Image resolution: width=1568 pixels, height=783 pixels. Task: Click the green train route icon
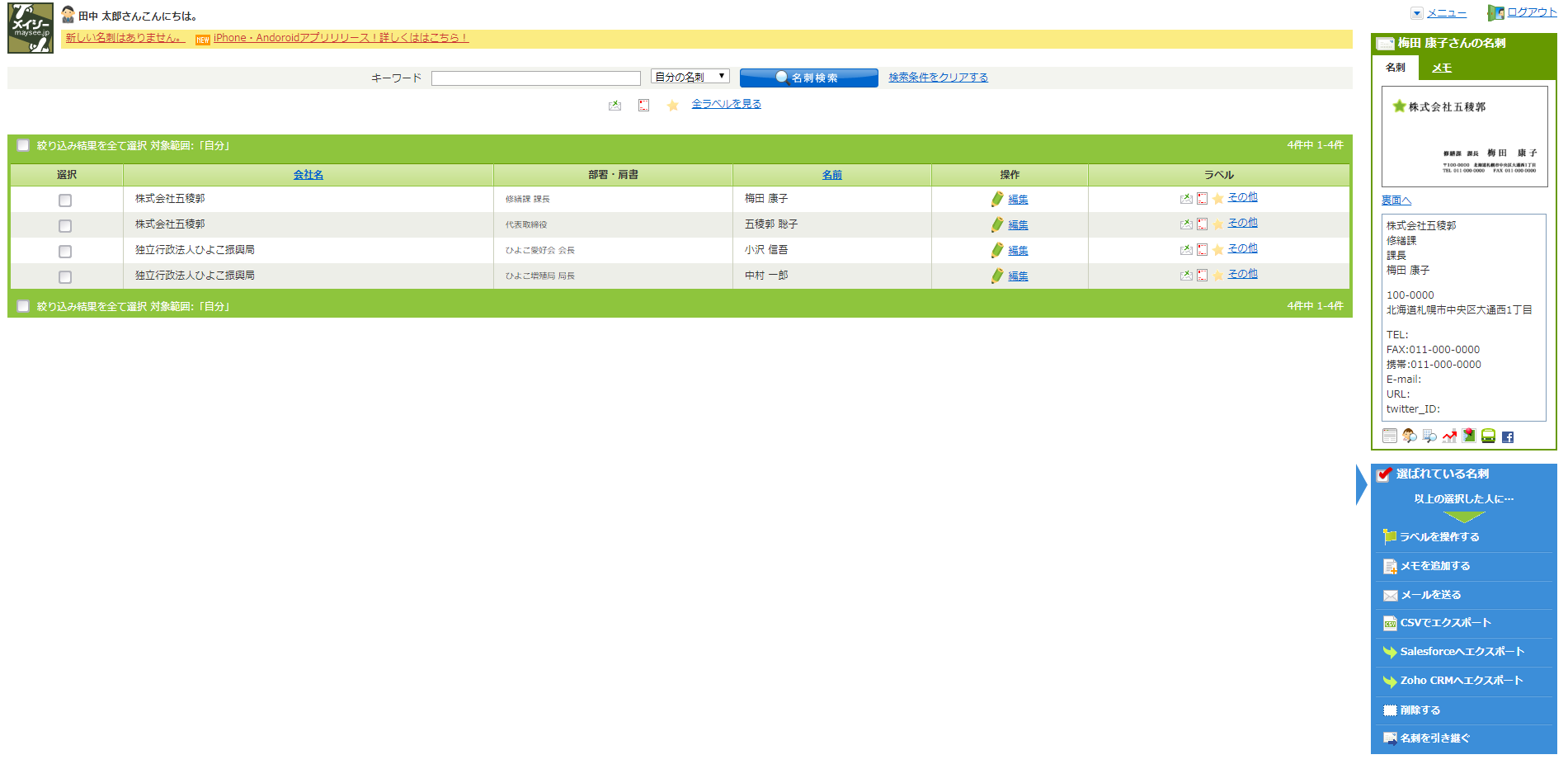click(x=1488, y=436)
